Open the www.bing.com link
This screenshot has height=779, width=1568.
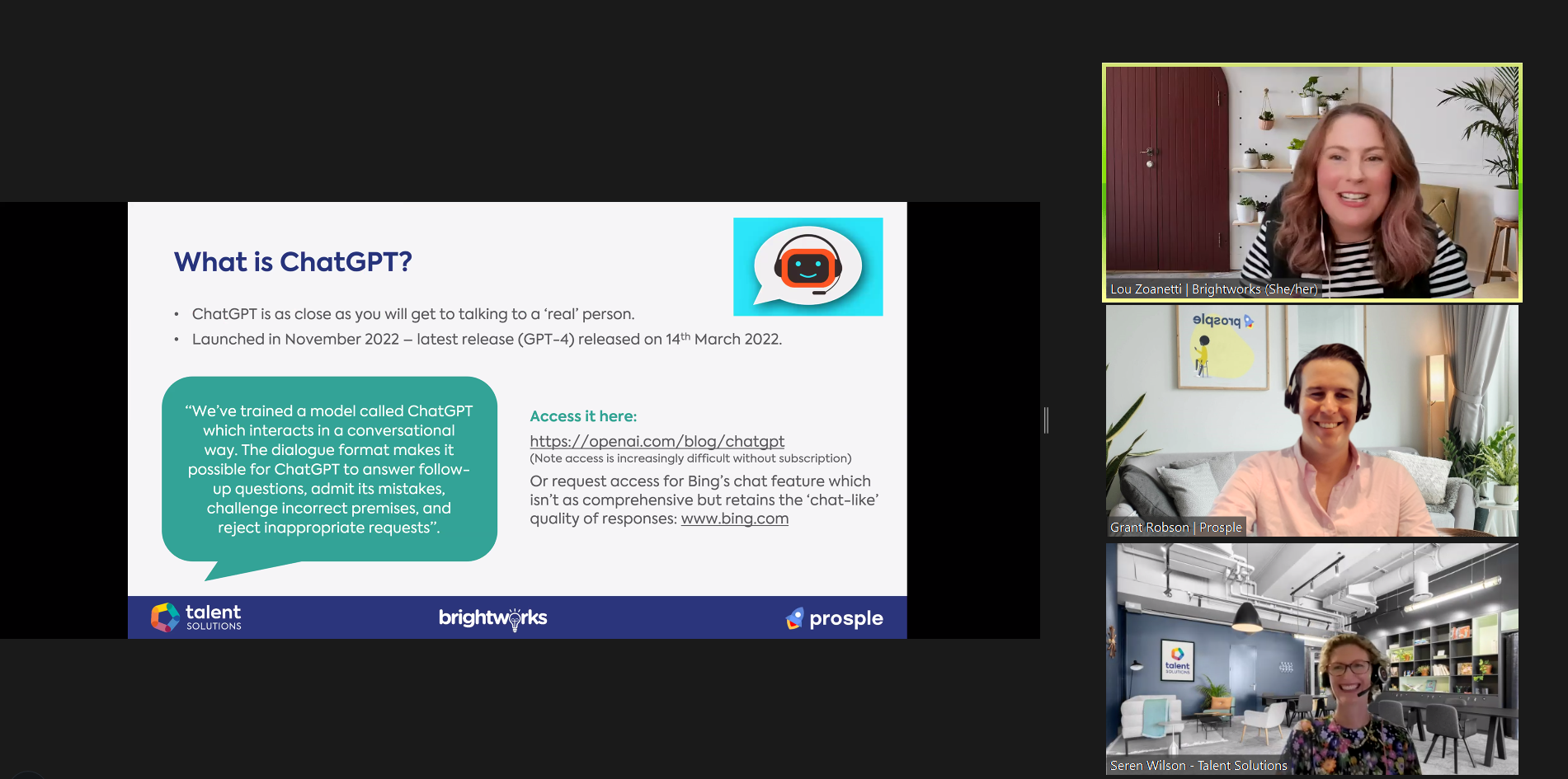coord(734,519)
